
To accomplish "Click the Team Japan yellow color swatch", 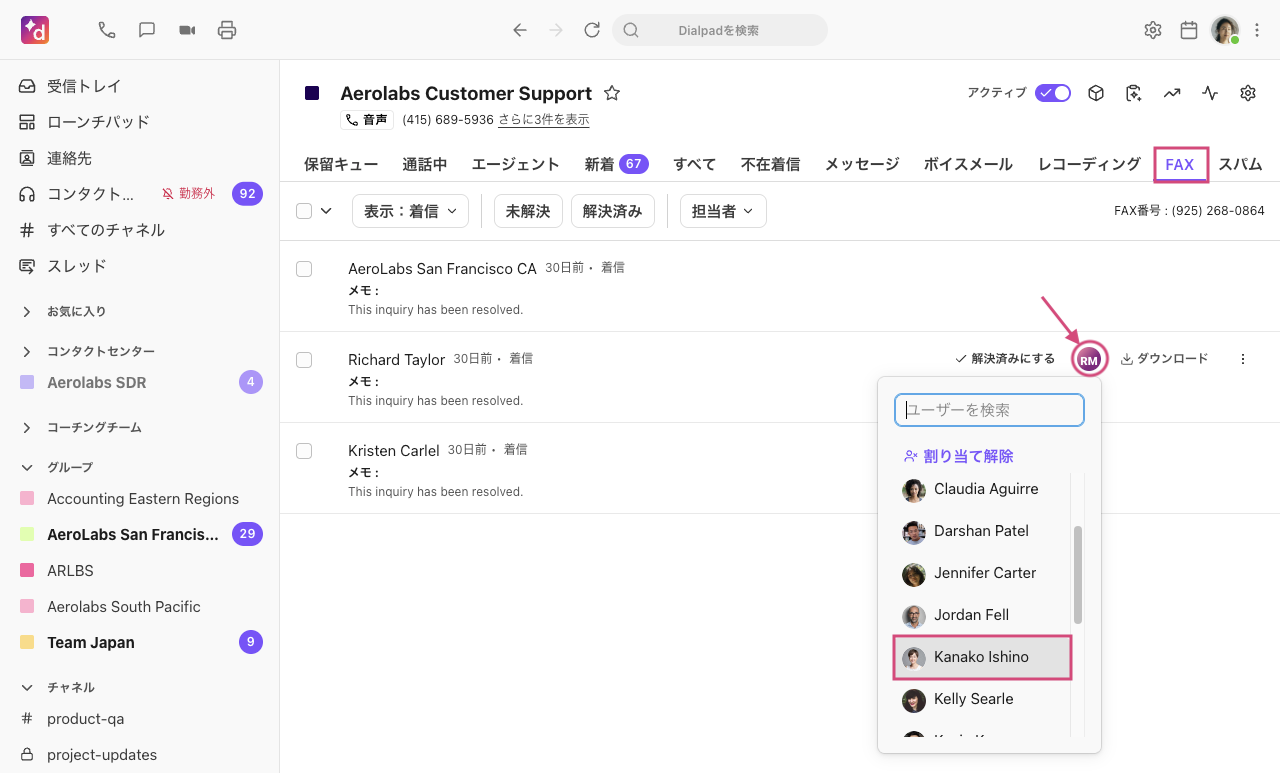I will (x=27, y=643).
